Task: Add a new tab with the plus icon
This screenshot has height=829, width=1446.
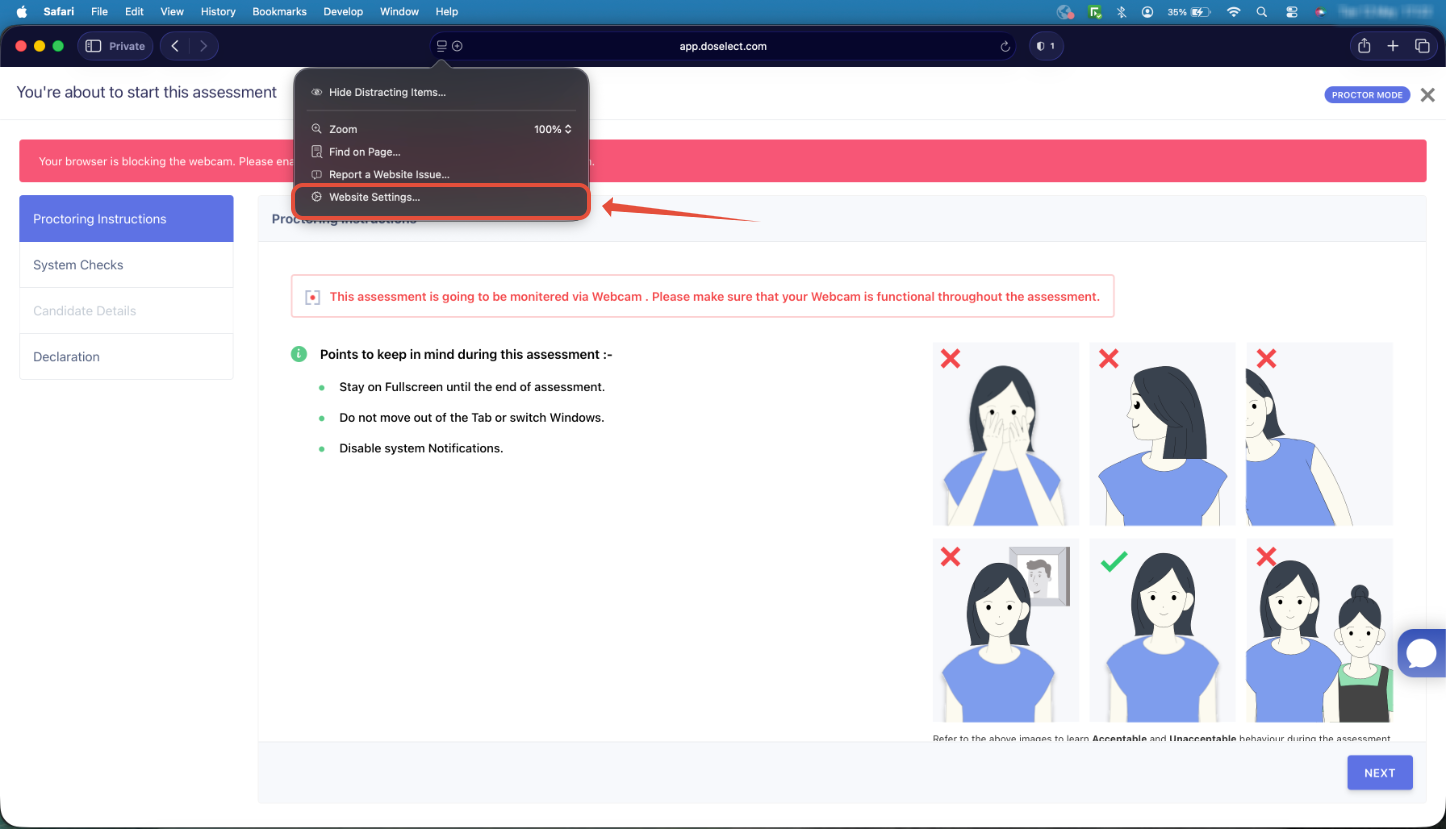Action: pyautogui.click(x=1393, y=46)
